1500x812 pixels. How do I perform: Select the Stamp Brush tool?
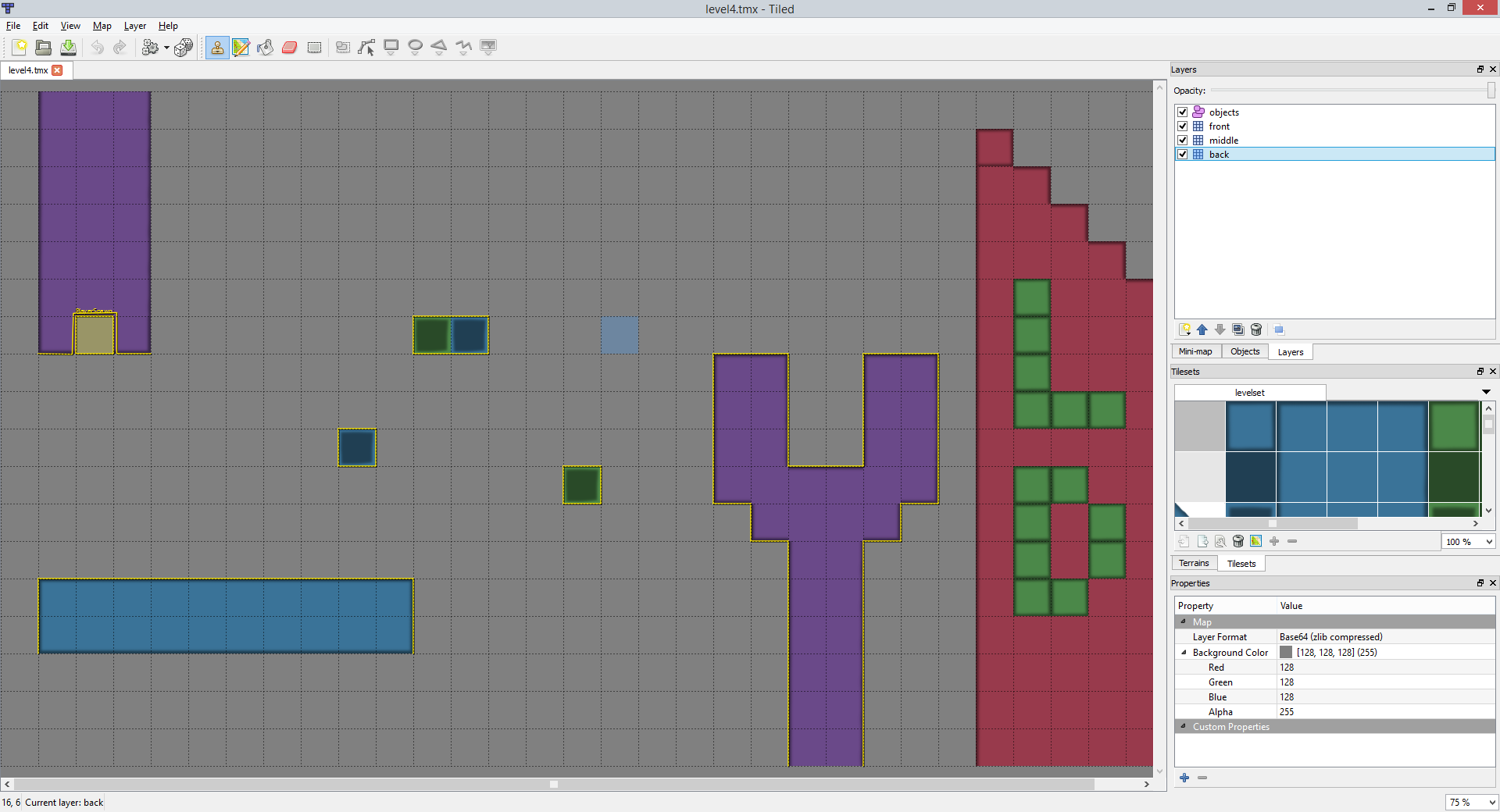click(217, 48)
